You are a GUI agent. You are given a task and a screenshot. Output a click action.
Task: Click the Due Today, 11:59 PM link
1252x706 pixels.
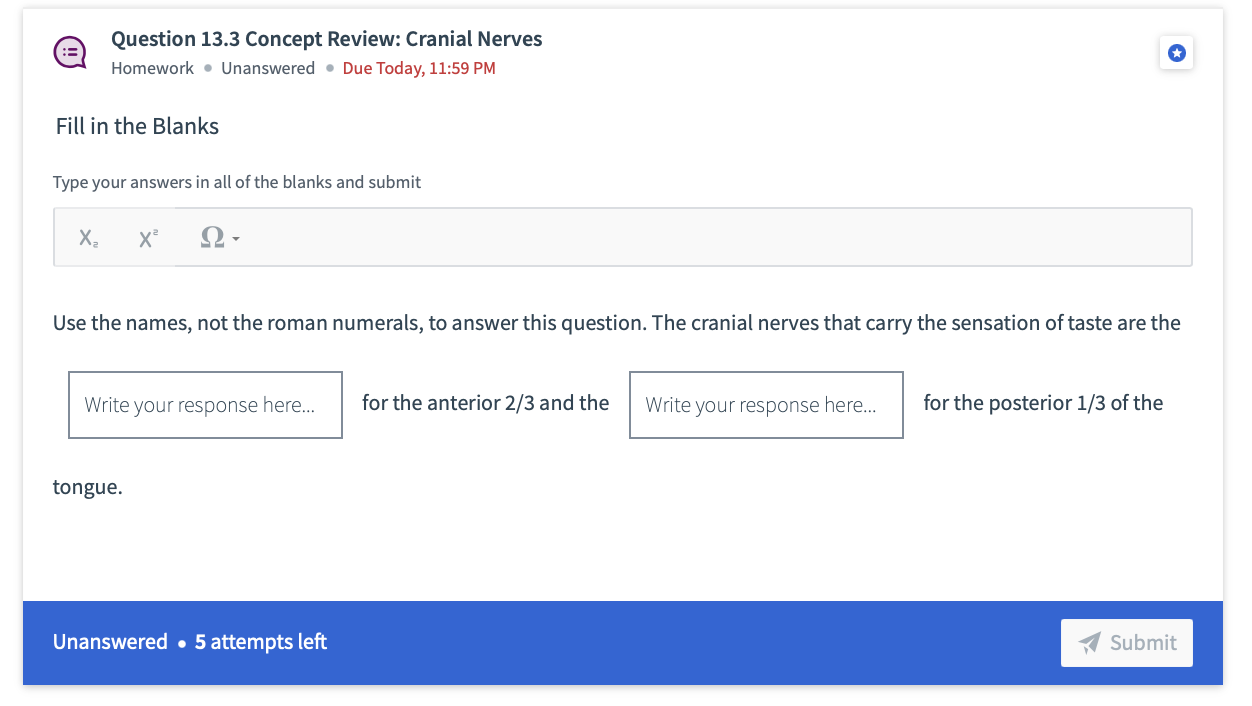(419, 68)
